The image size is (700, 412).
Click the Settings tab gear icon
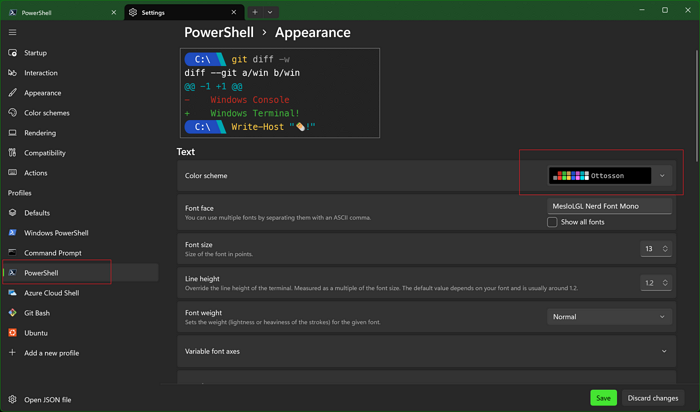coord(133,12)
